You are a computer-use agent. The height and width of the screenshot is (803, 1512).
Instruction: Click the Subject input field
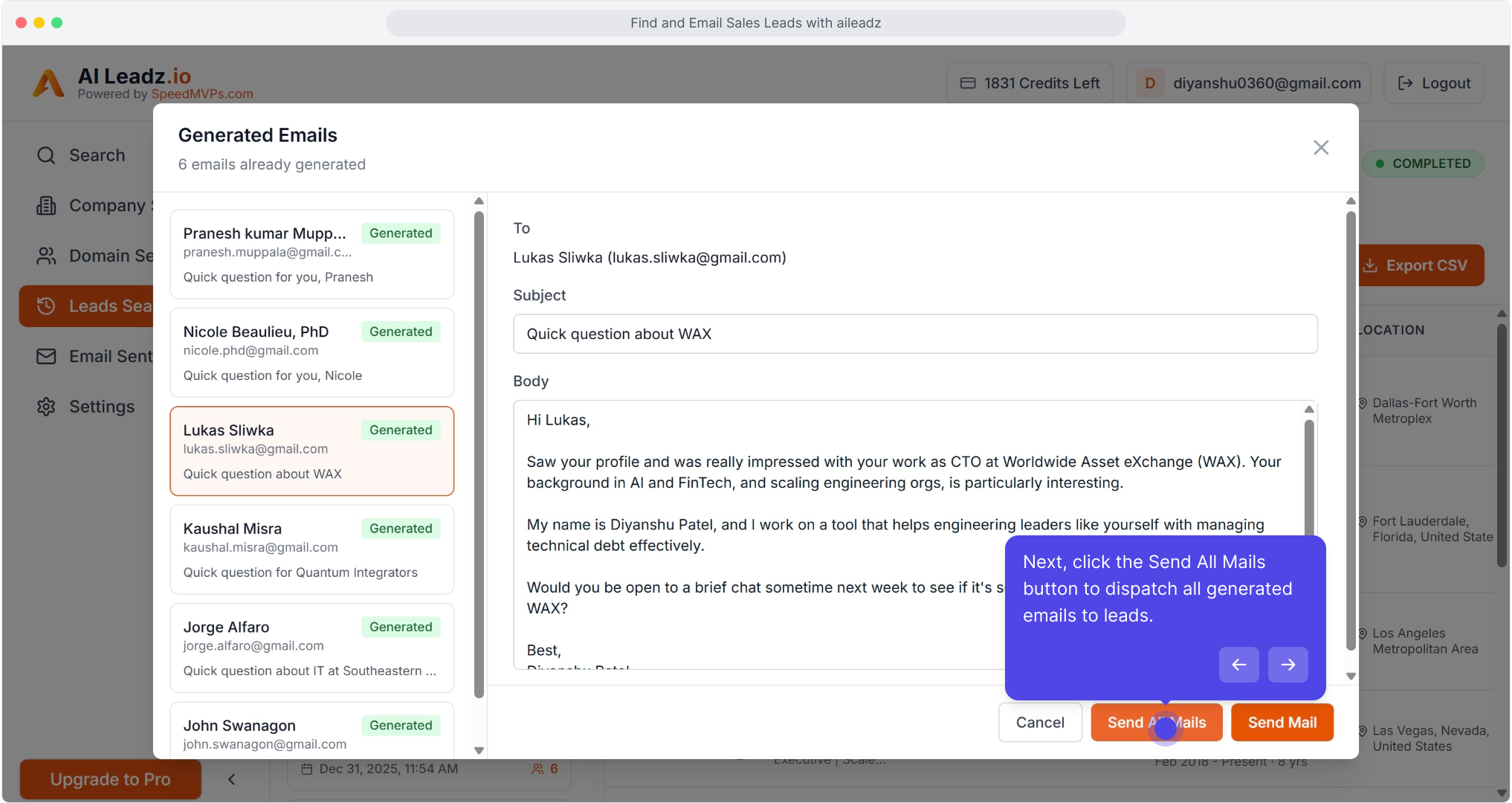point(914,334)
